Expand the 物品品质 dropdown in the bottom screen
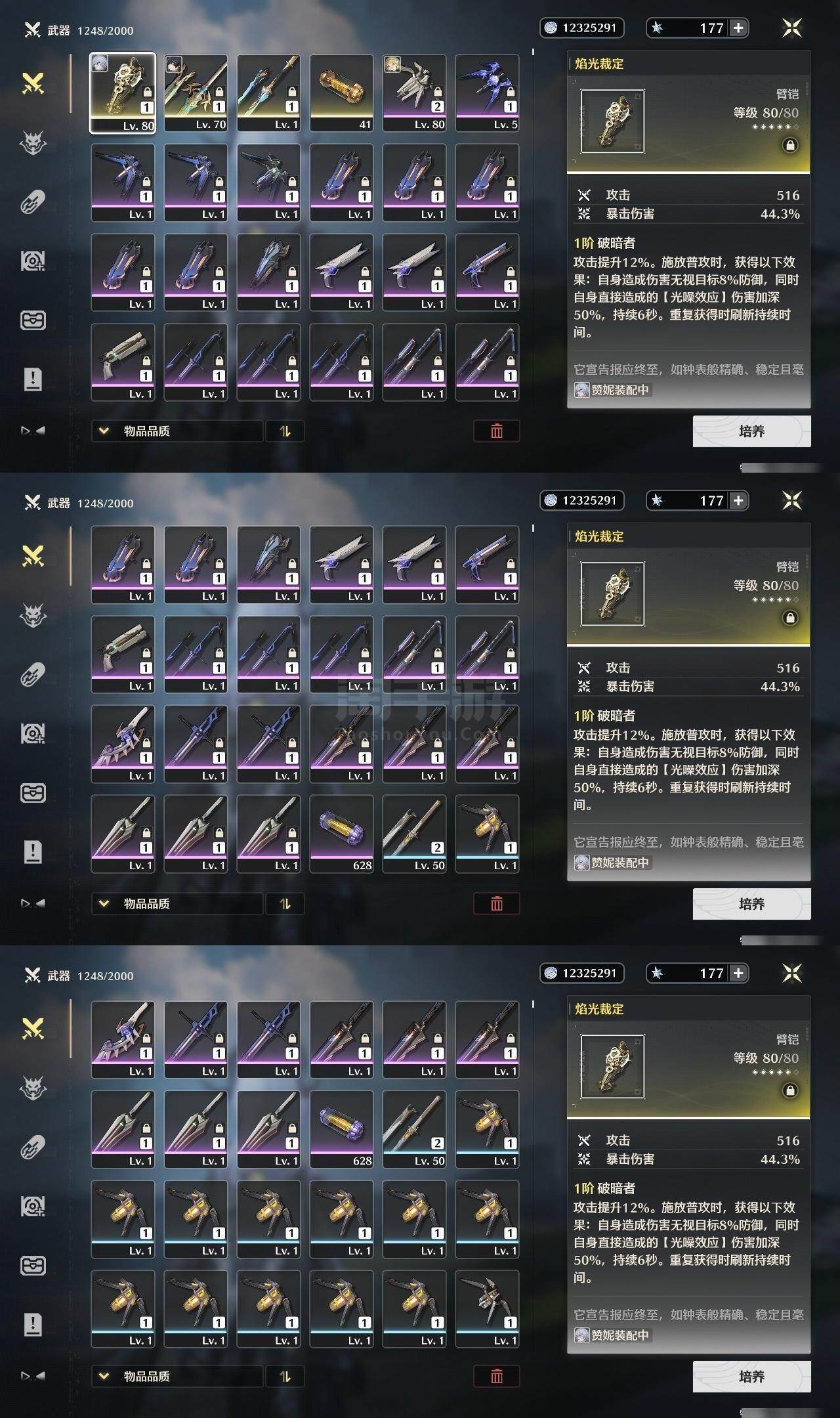 pyautogui.click(x=177, y=1377)
